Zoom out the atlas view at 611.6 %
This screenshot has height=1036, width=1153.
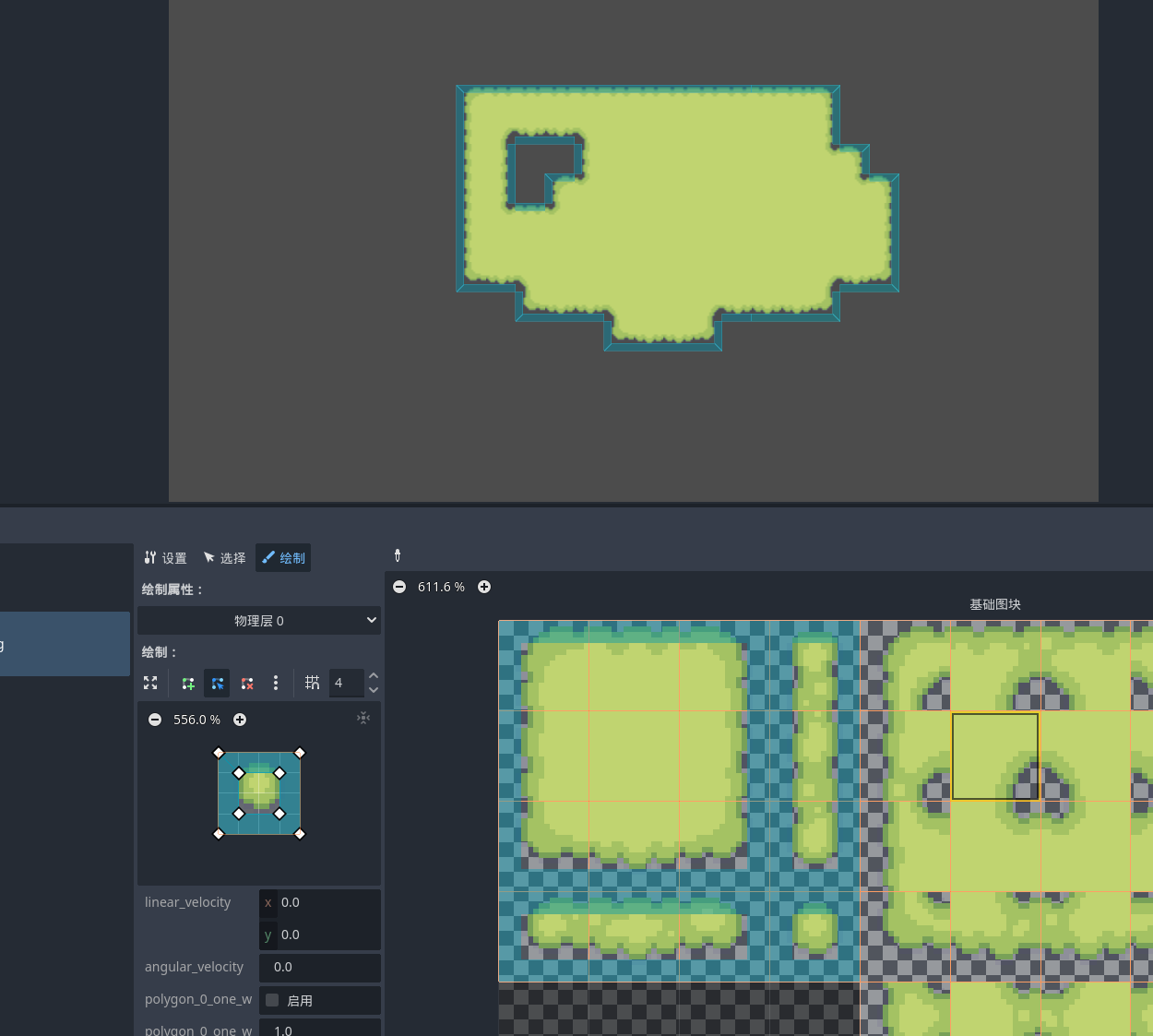pos(399,587)
